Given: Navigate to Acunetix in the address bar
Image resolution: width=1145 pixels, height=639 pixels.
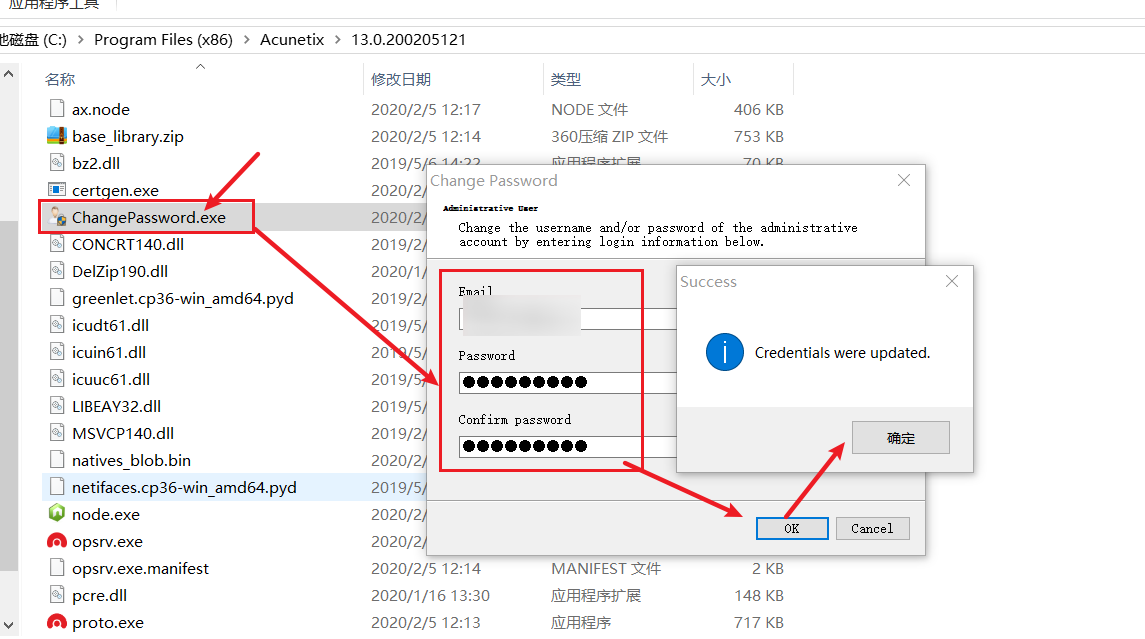Looking at the screenshot, I should point(292,40).
